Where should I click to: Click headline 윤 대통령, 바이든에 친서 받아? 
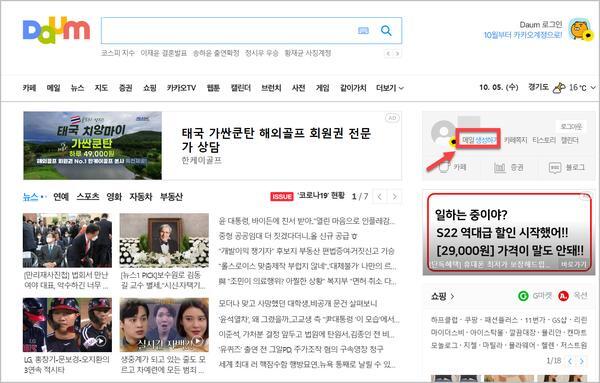click(307, 221)
